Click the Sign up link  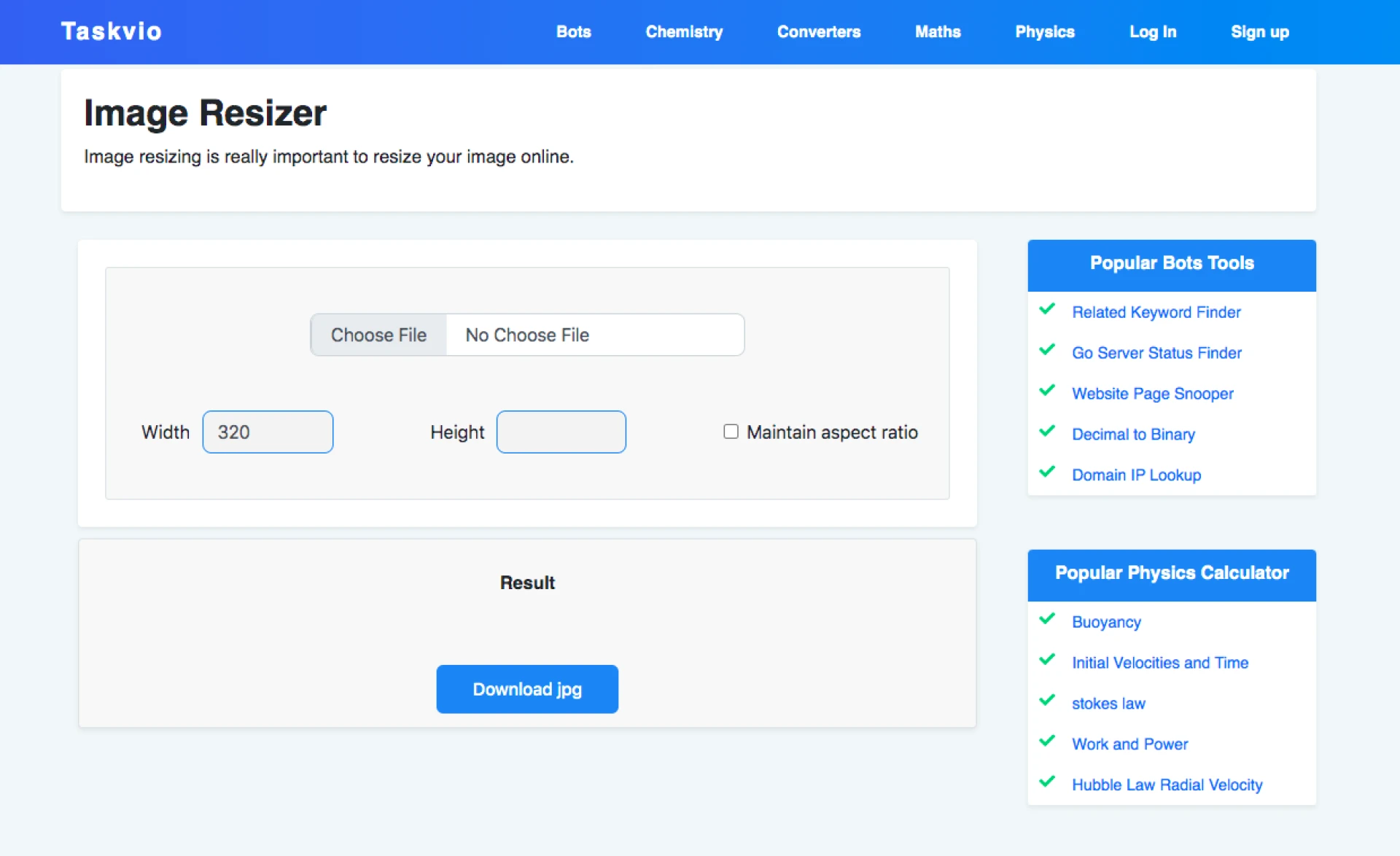pyautogui.click(x=1259, y=32)
